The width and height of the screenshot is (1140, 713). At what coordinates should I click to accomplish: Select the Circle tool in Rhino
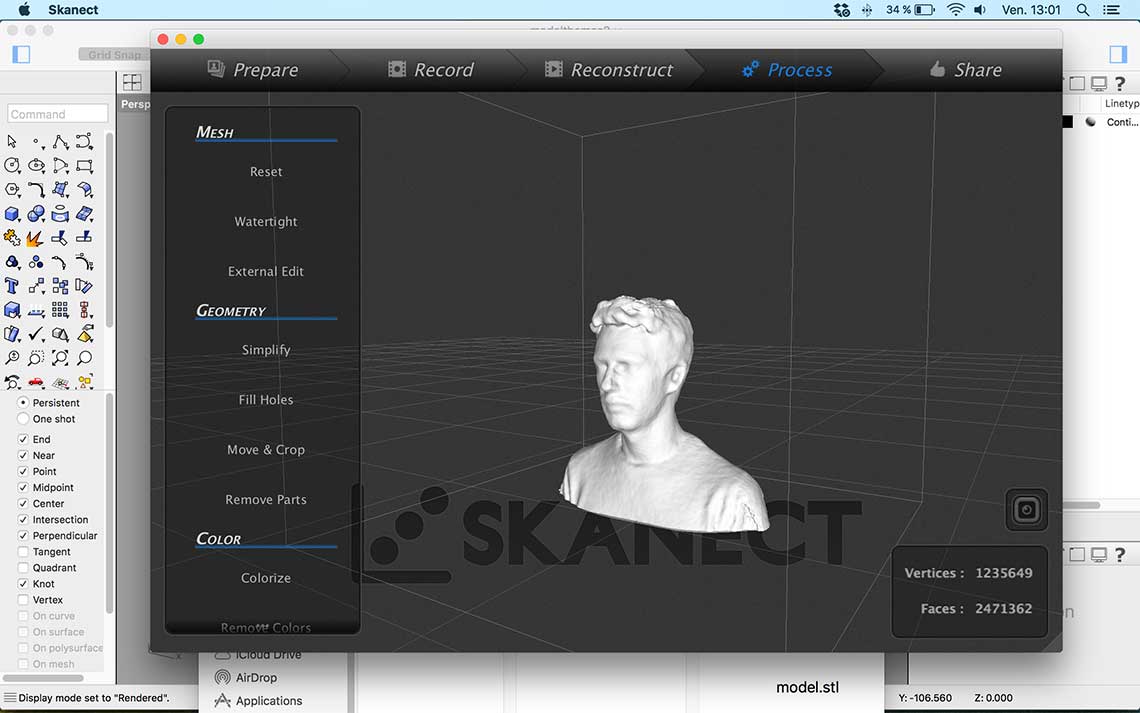(x=12, y=165)
